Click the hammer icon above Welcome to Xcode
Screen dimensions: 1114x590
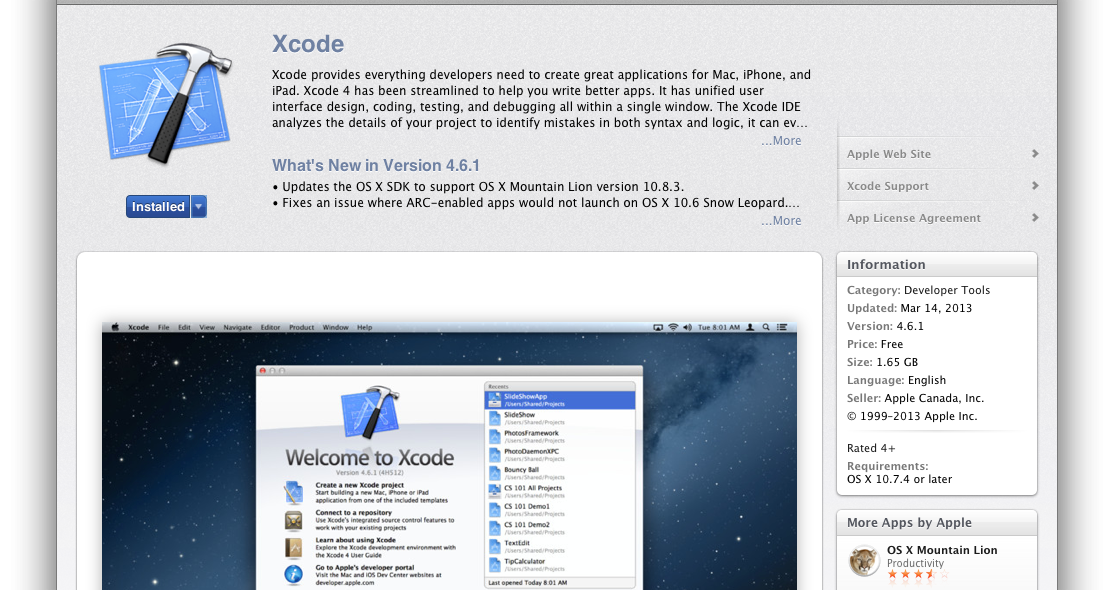tap(370, 412)
